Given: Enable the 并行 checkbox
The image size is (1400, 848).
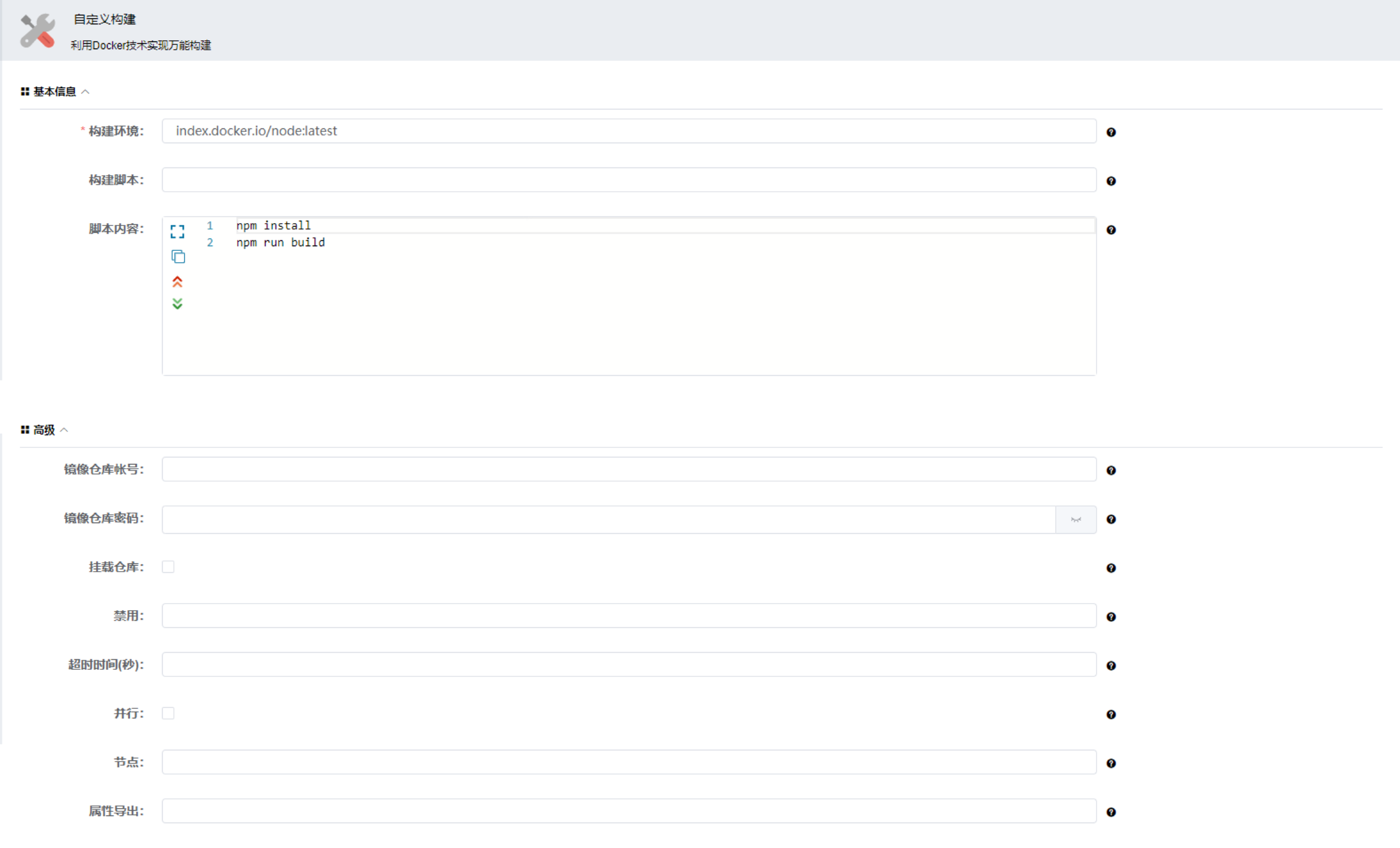Looking at the screenshot, I should [168, 713].
